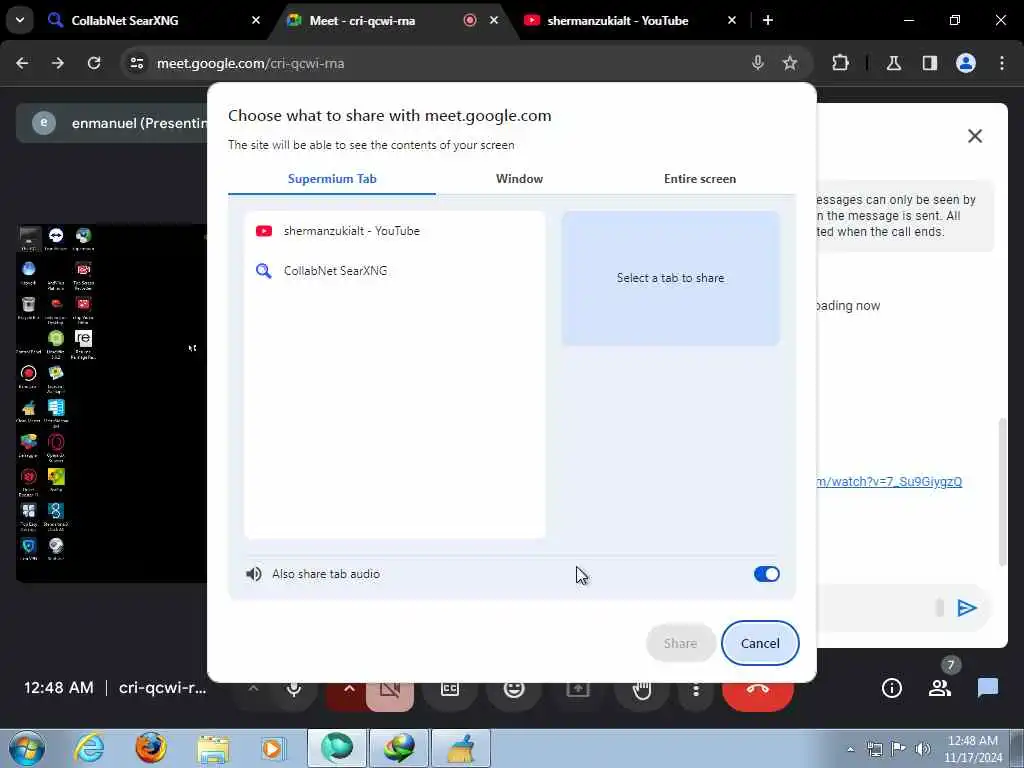Open Meet more options three dots
Viewport: 1024px width, 768px height.
pos(696,690)
